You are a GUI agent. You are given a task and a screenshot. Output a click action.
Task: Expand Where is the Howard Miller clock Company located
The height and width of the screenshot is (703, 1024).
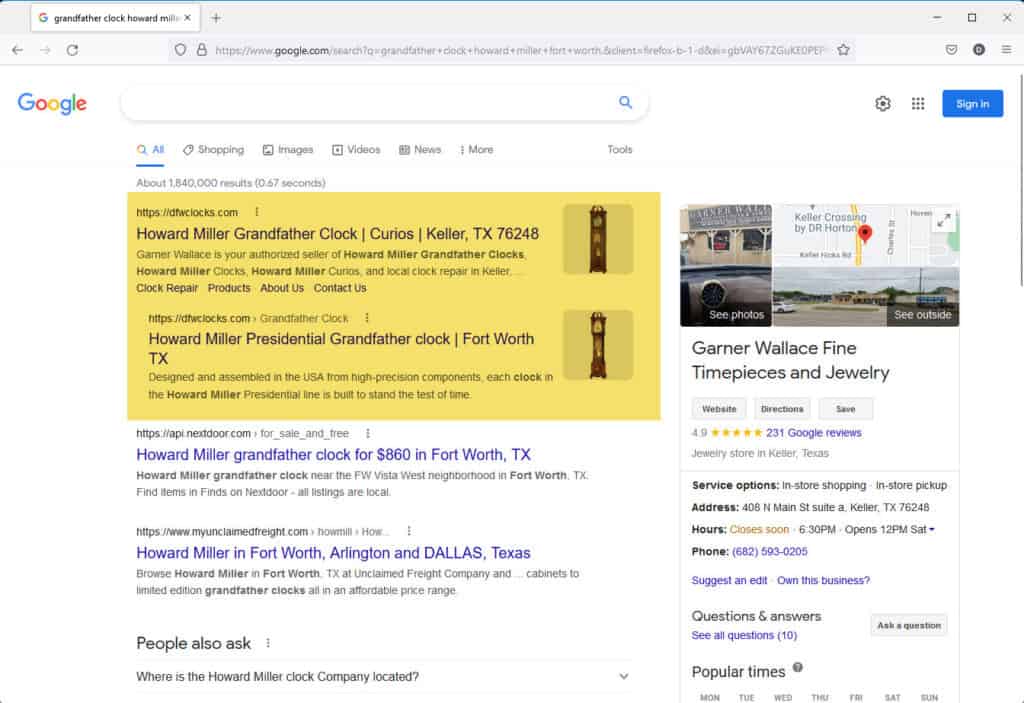click(383, 677)
